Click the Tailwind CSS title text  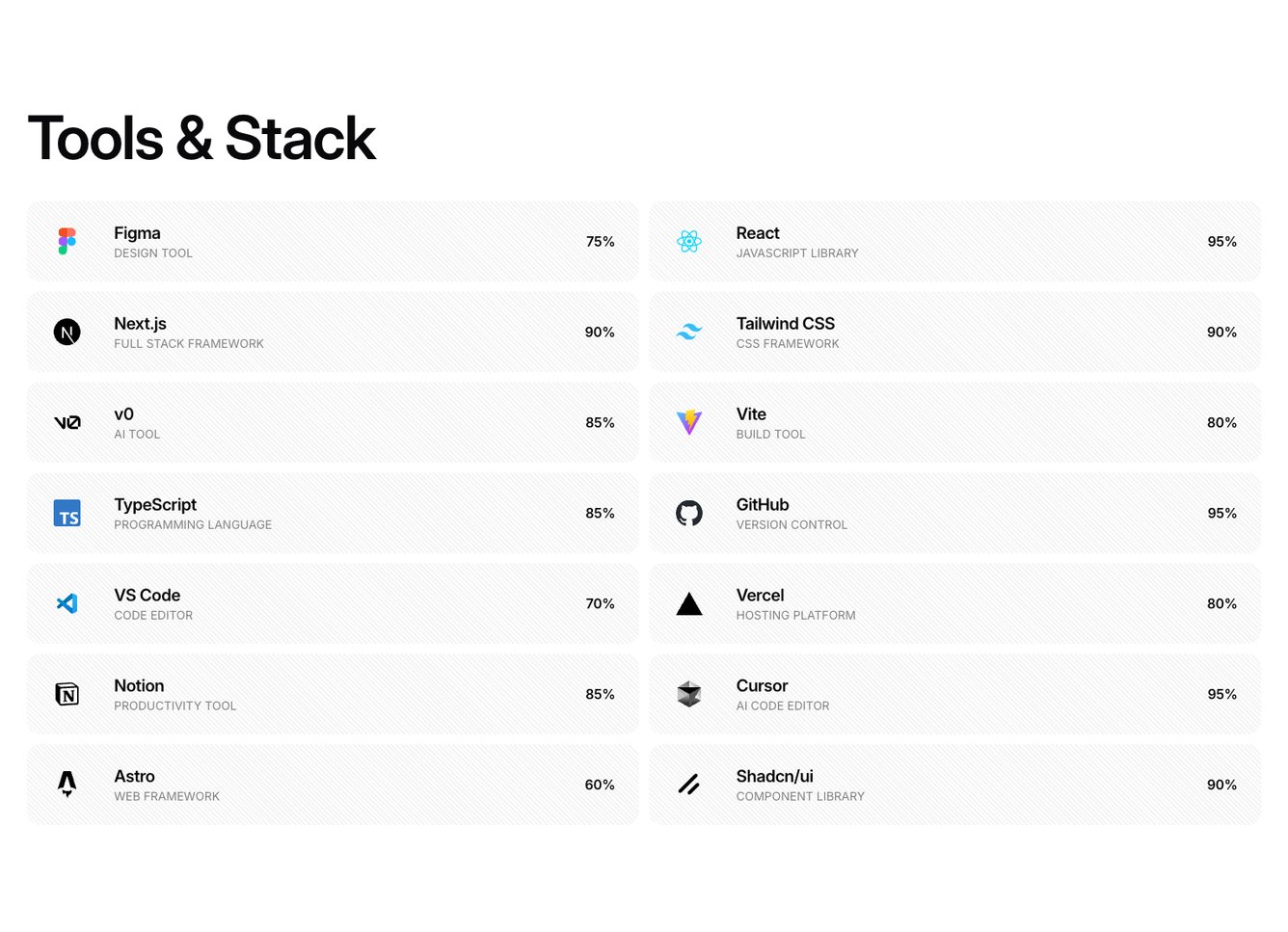[x=785, y=324]
